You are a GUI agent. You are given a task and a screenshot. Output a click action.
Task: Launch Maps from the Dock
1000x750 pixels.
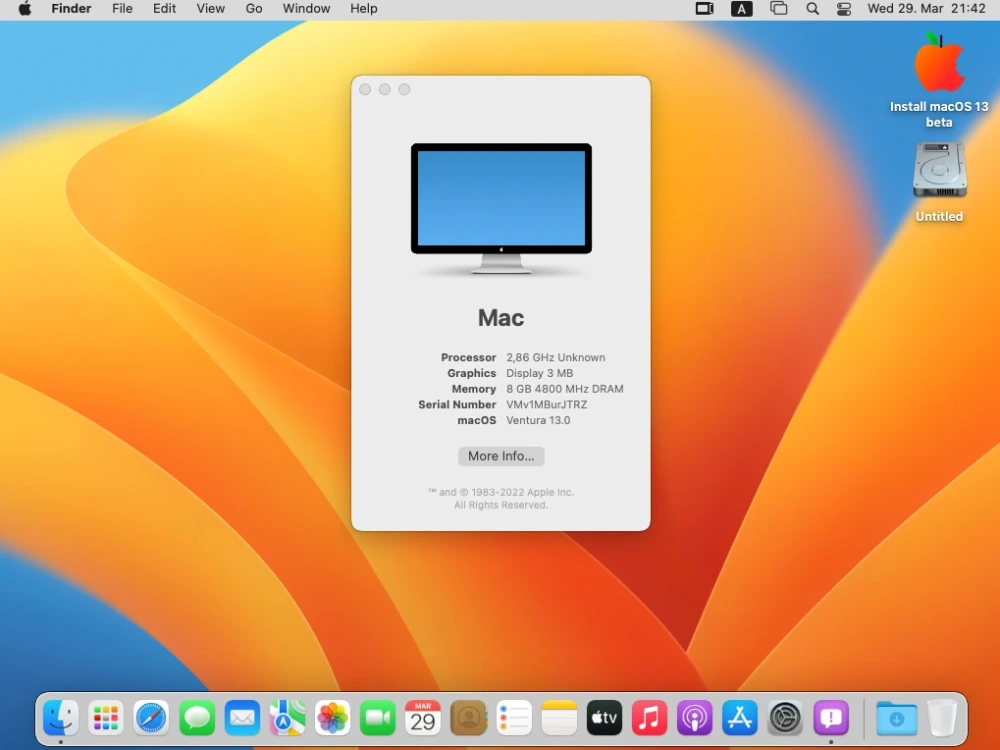click(287, 718)
